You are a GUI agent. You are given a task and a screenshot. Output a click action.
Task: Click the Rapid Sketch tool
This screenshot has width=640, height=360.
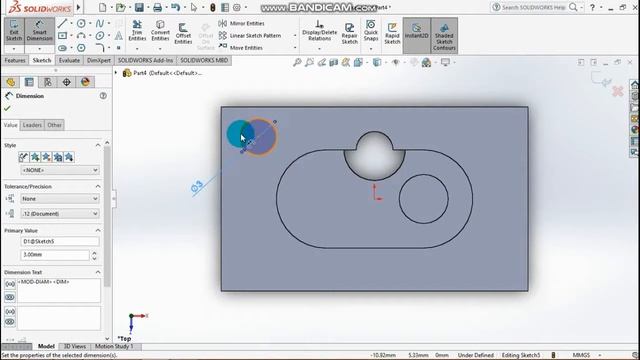pos(392,33)
